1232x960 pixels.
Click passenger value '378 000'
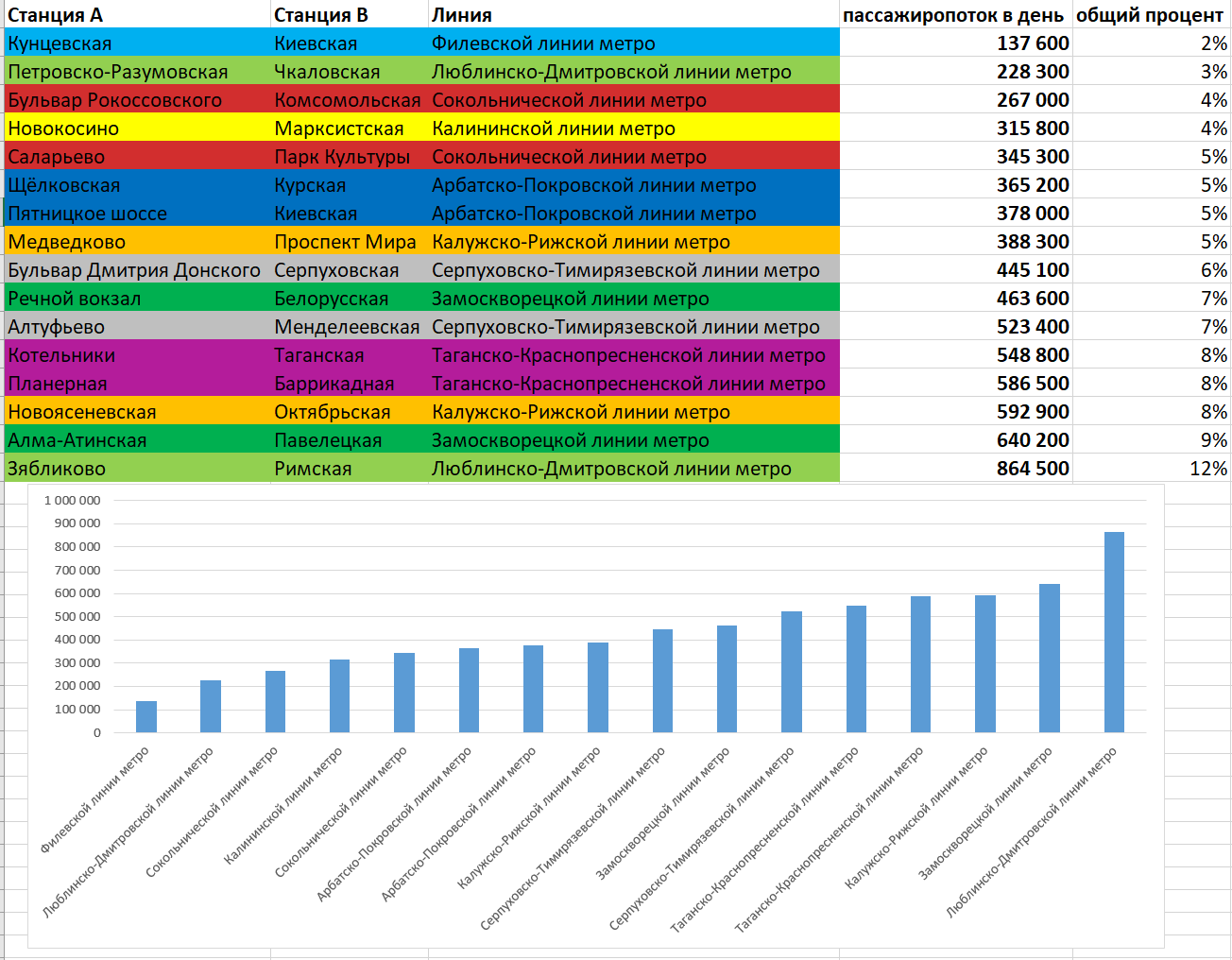[955, 213]
